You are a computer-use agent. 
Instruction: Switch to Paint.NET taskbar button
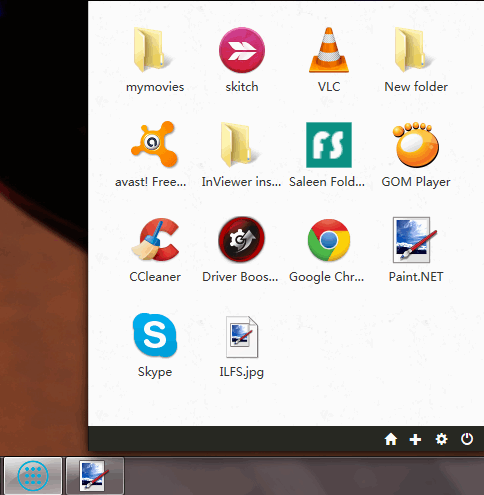(95, 476)
